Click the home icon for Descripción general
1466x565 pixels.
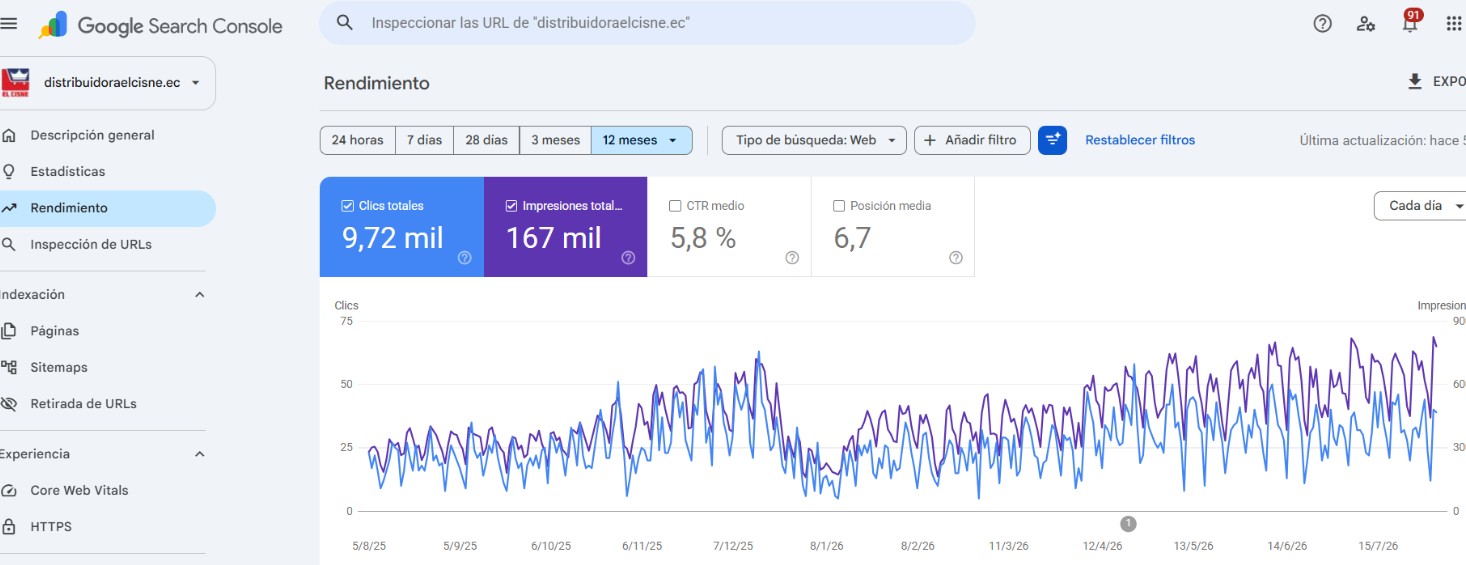tap(9, 135)
